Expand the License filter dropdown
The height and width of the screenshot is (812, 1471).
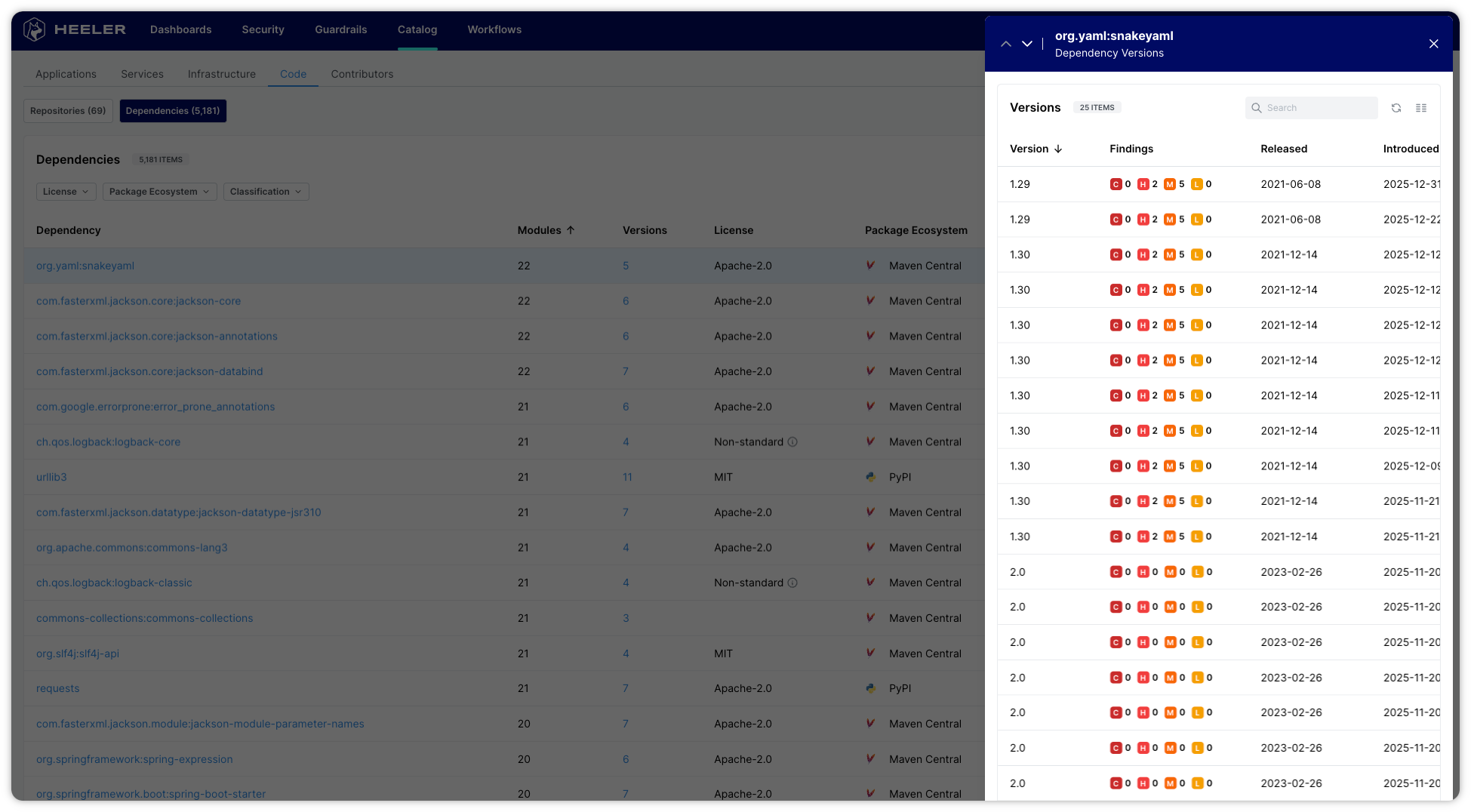point(66,192)
